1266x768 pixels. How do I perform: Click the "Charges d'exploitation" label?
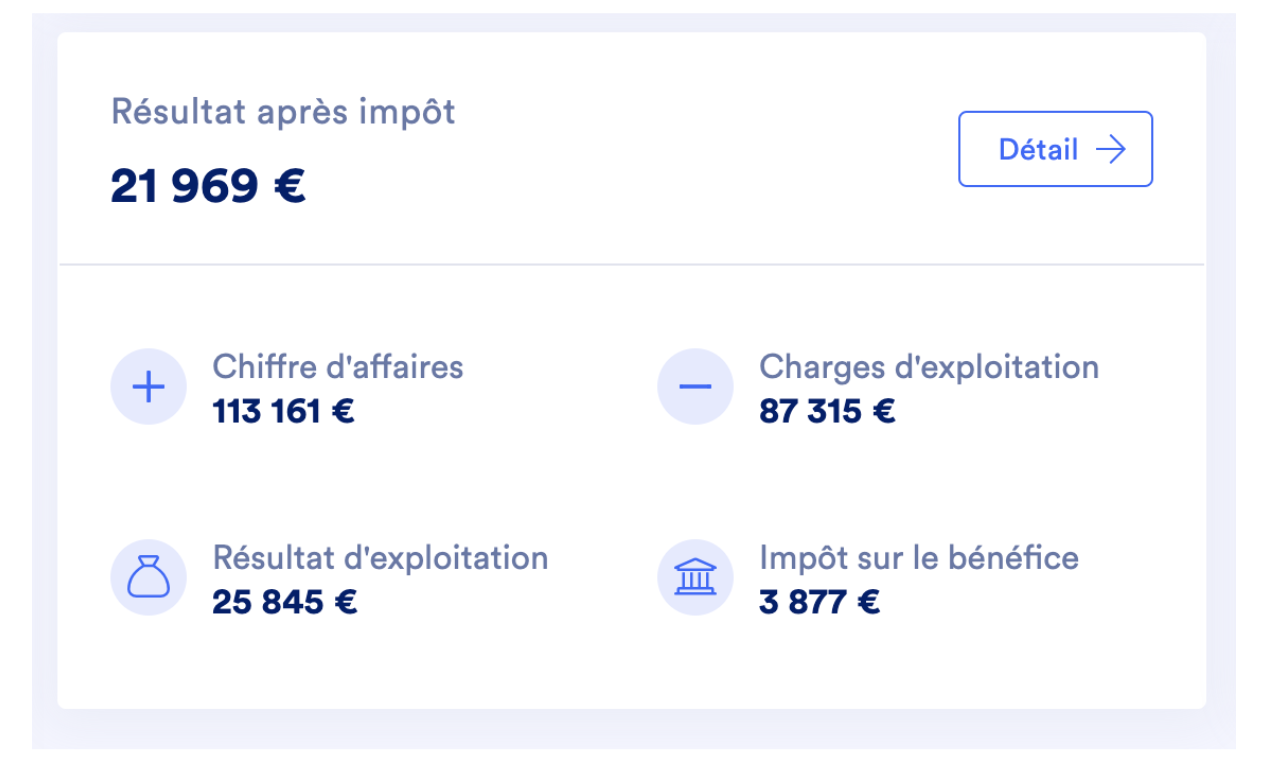coord(929,367)
